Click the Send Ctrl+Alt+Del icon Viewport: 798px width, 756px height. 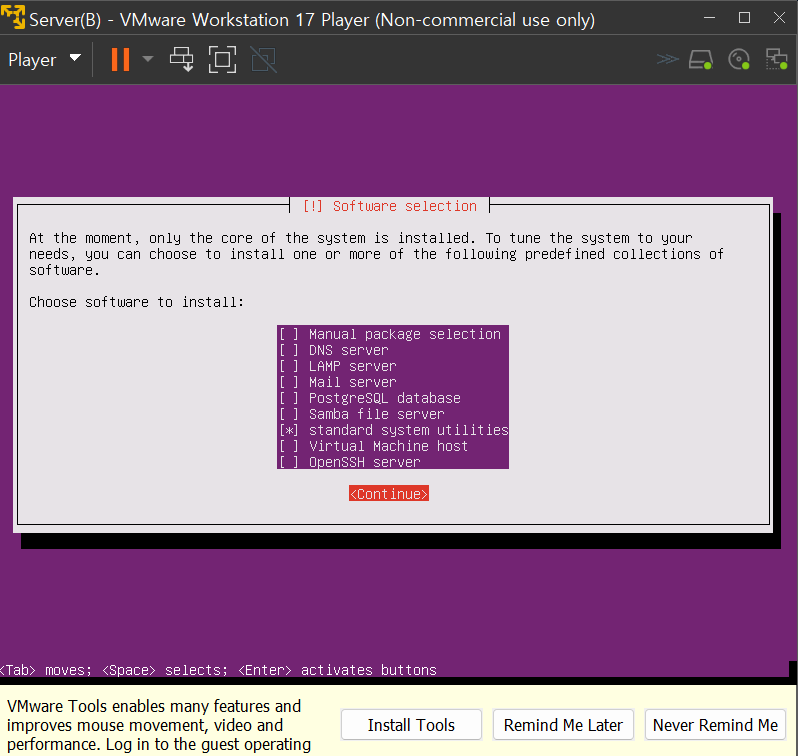tap(182, 60)
